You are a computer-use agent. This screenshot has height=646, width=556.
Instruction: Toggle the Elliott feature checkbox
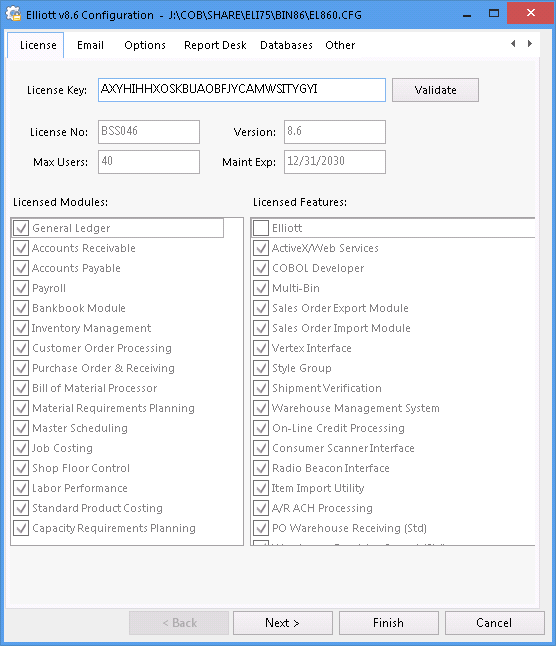[261, 228]
